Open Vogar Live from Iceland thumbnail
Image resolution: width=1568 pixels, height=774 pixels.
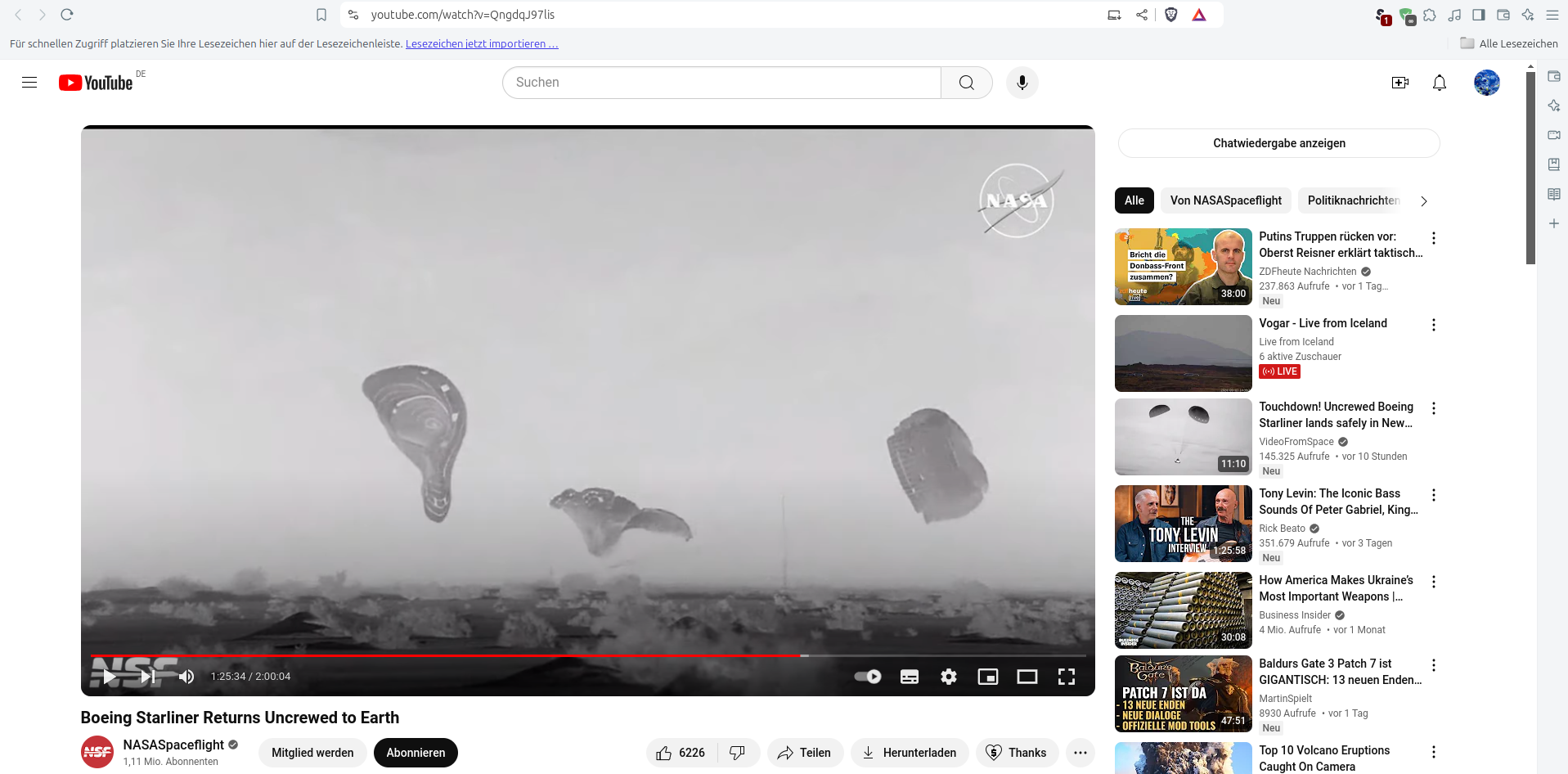coord(1184,353)
